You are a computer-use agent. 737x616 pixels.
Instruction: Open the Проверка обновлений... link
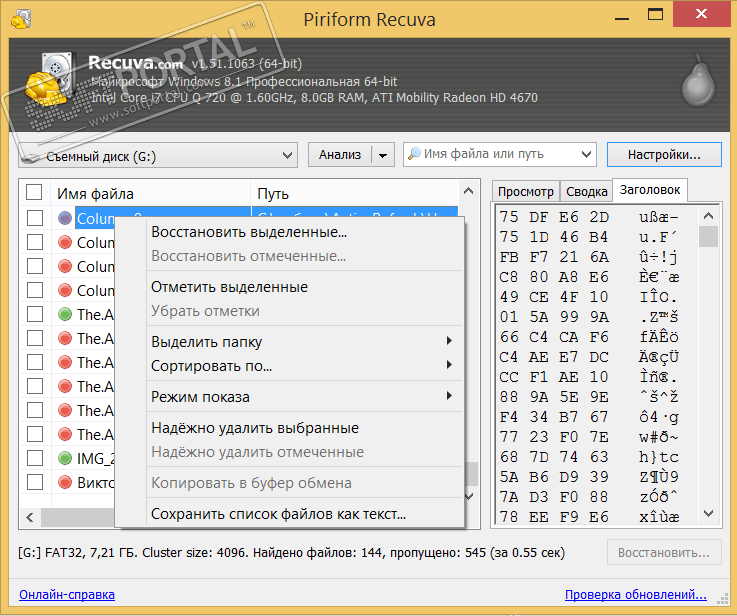pyautogui.click(x=635, y=594)
